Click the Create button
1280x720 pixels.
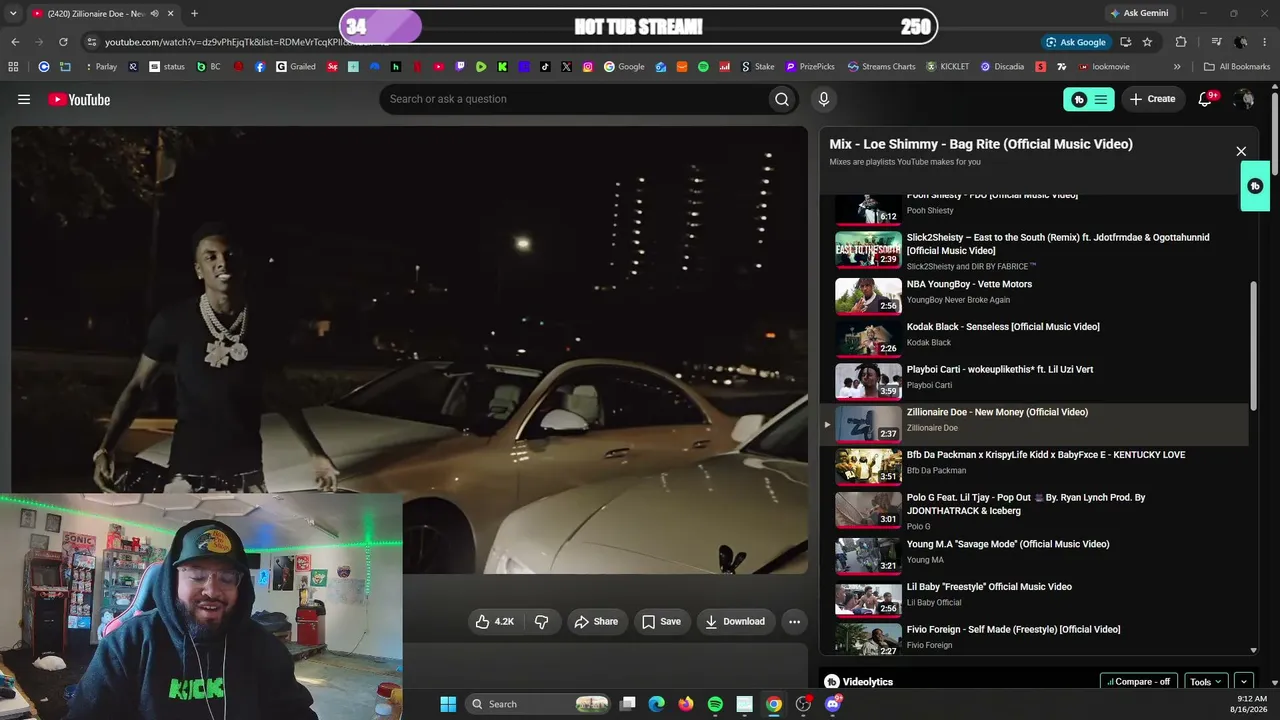(x=1152, y=99)
